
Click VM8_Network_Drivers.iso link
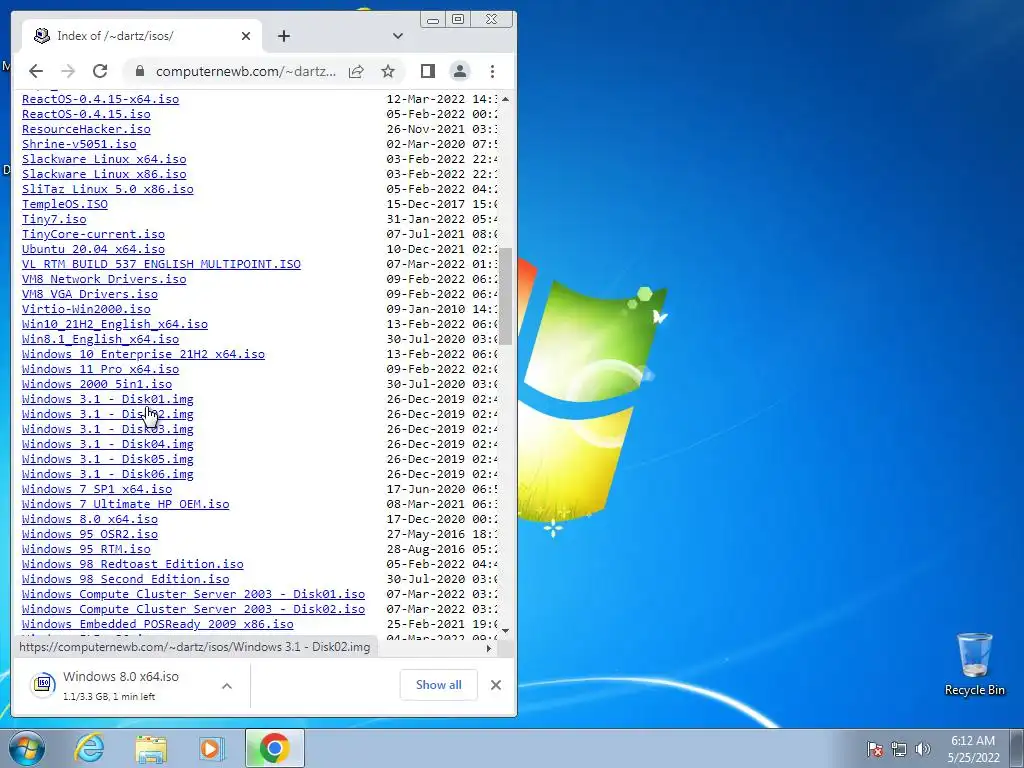point(104,280)
